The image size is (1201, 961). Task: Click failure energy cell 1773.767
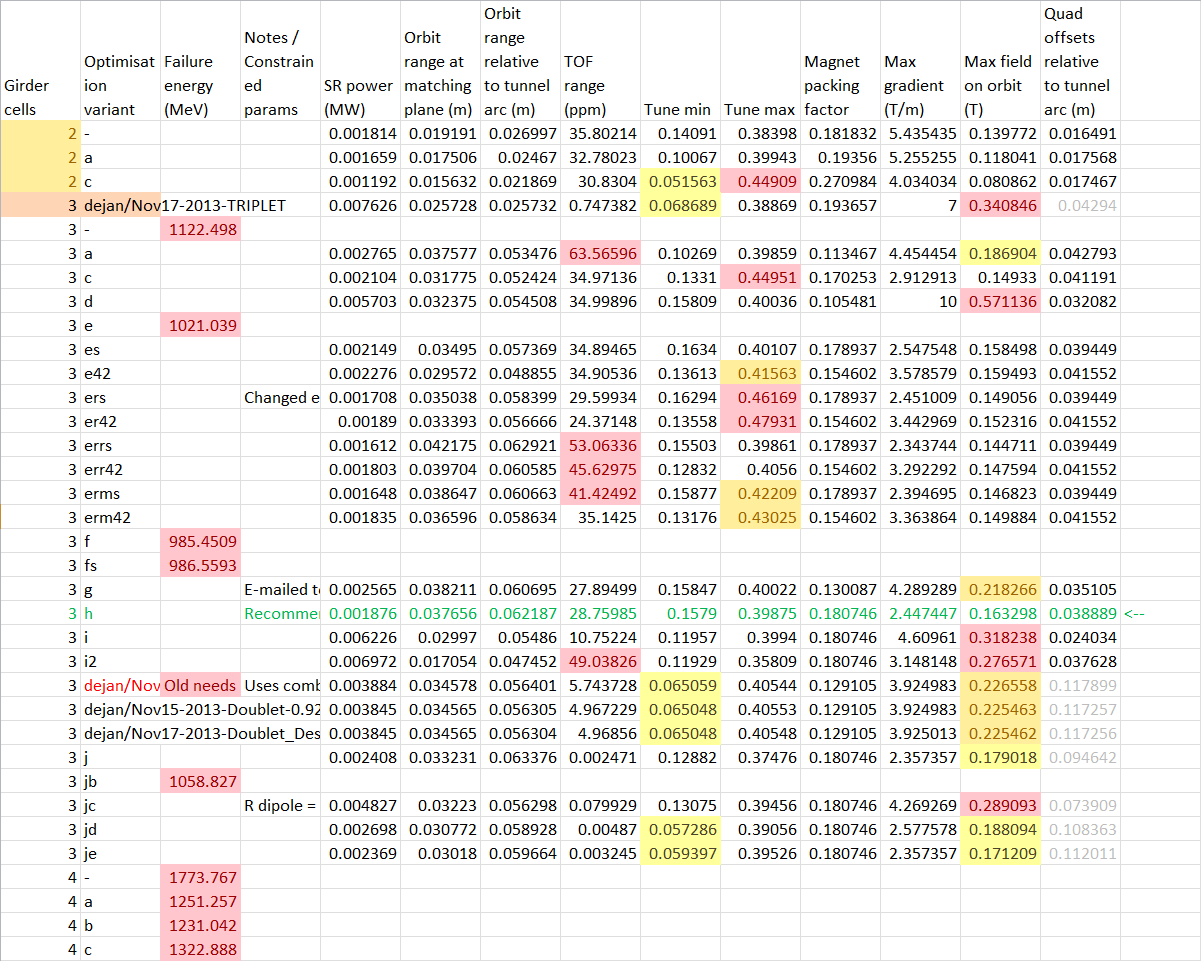200,877
